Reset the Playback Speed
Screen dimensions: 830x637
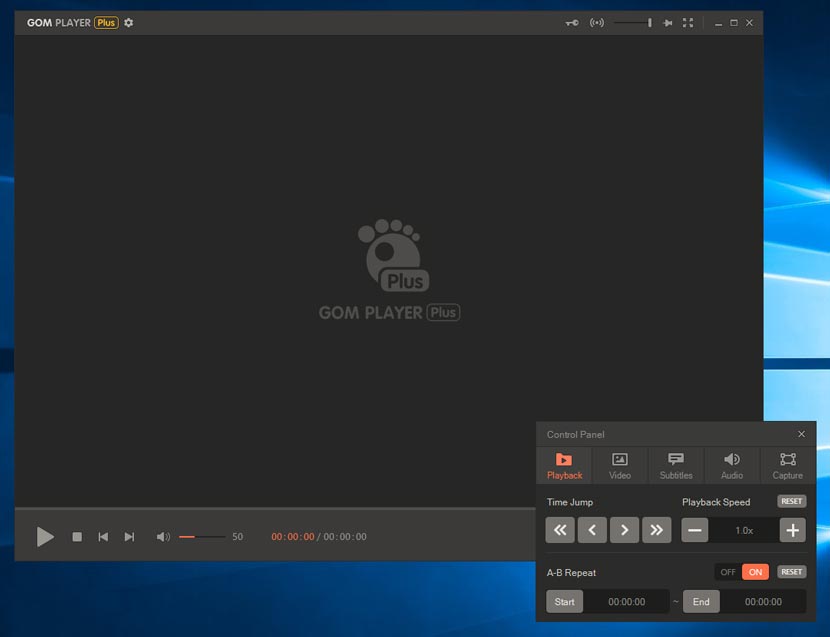(x=791, y=501)
